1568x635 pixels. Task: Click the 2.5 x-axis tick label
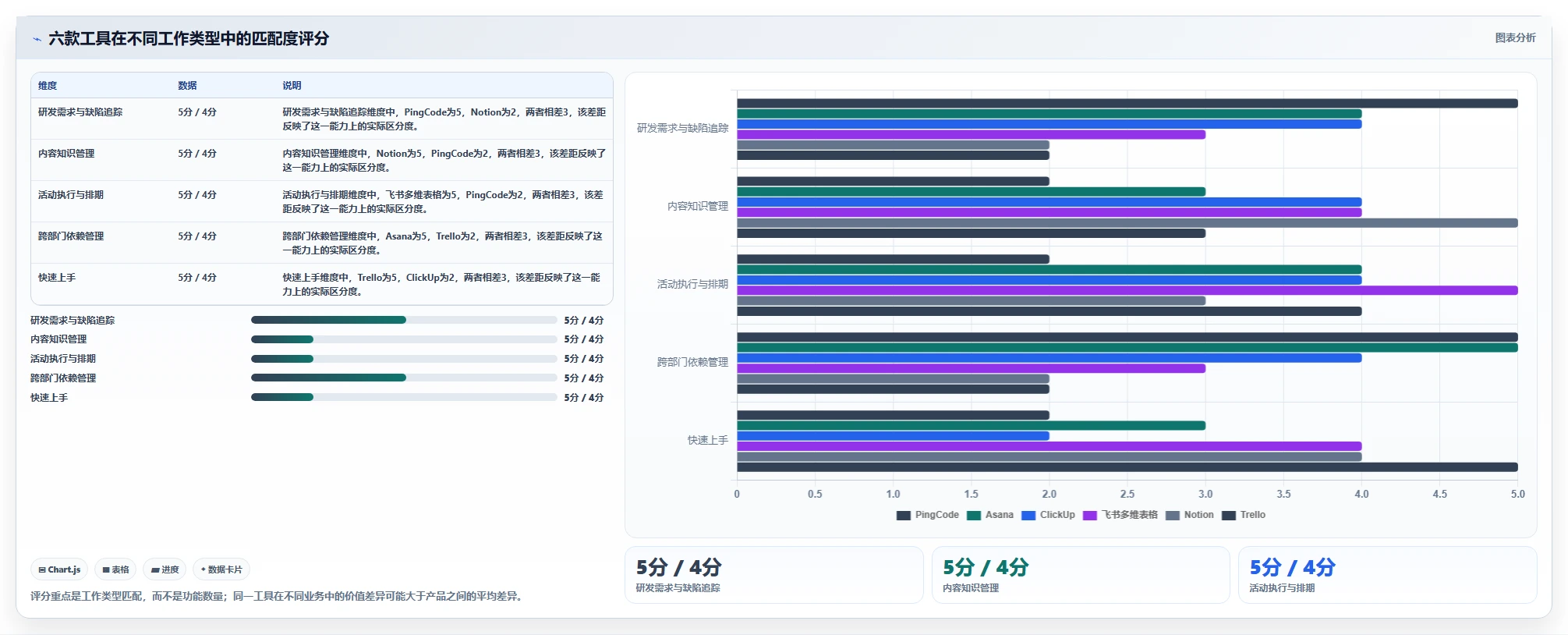[x=1127, y=494]
